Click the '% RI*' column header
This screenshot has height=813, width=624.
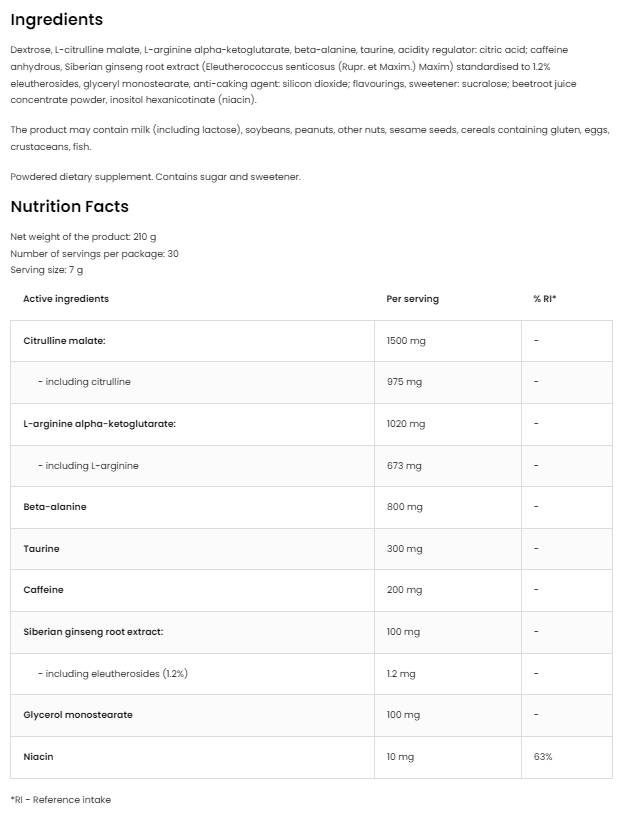coord(544,299)
